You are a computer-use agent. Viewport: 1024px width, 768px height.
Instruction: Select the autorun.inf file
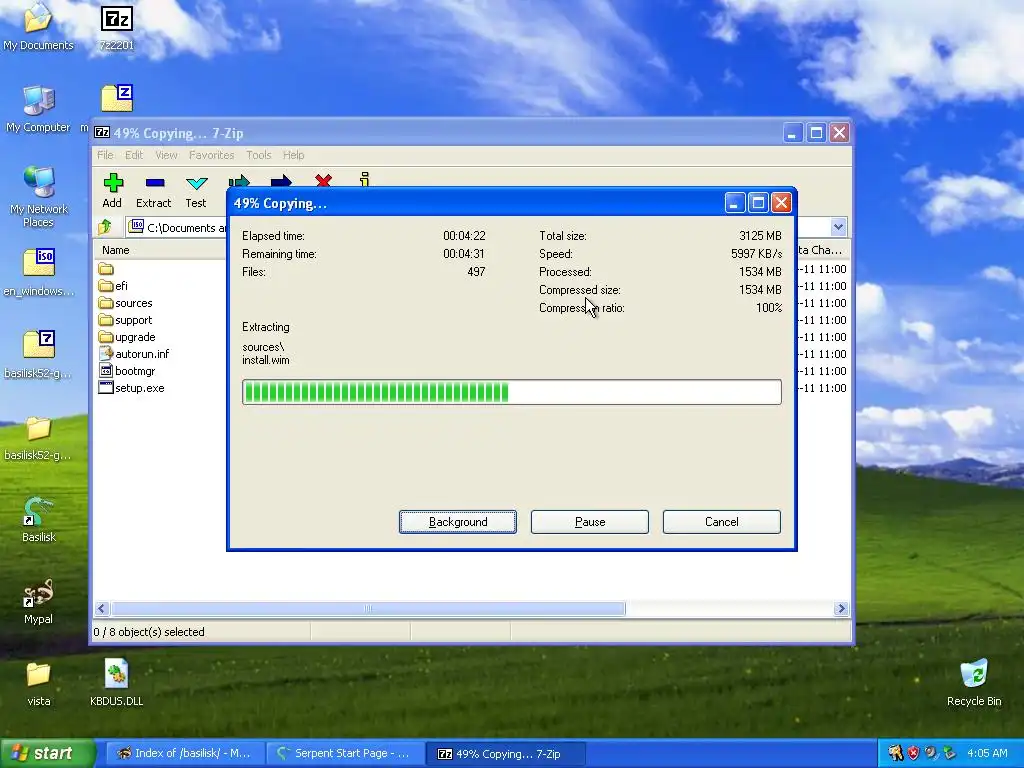[134, 354]
